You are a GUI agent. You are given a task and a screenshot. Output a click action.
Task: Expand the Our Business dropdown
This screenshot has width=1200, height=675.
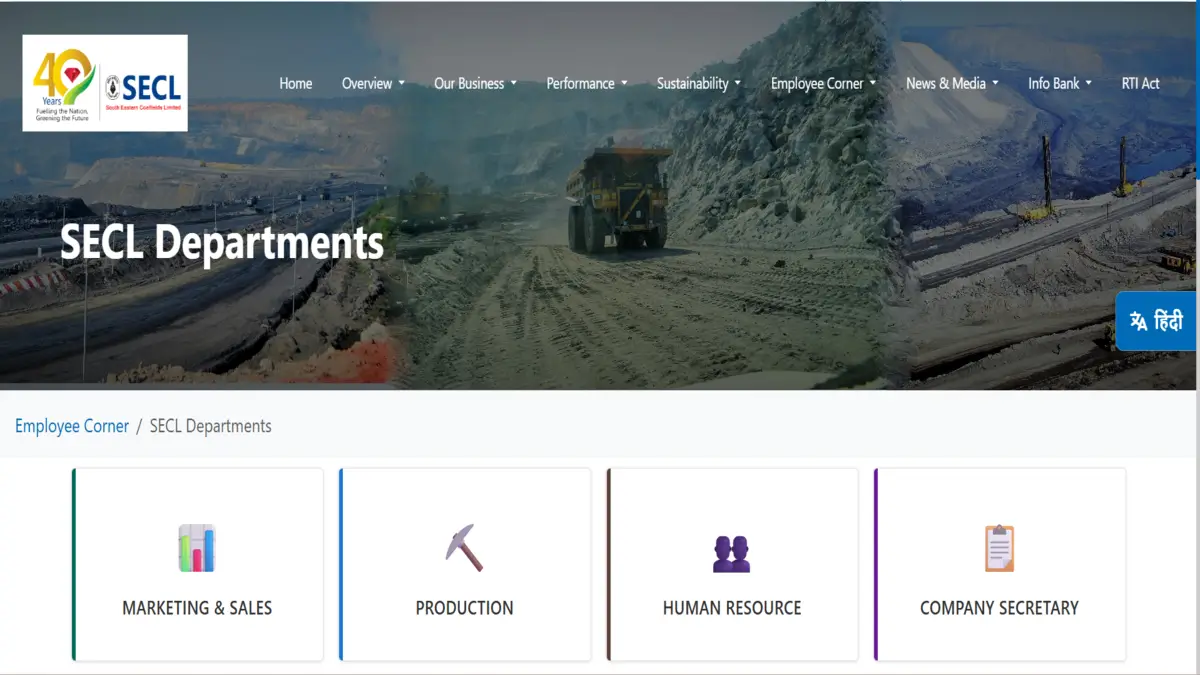click(x=475, y=84)
